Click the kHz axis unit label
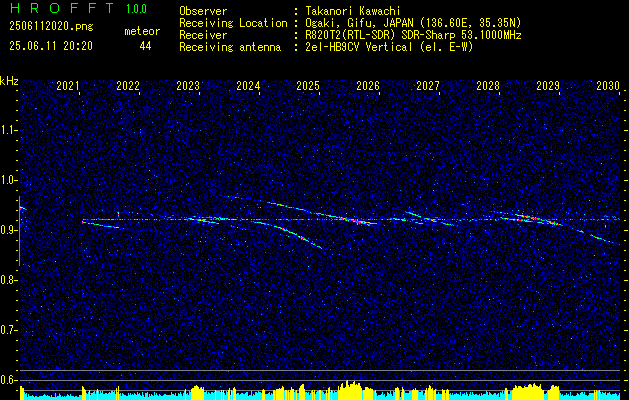This screenshot has height=400, width=629. click(x=9, y=81)
